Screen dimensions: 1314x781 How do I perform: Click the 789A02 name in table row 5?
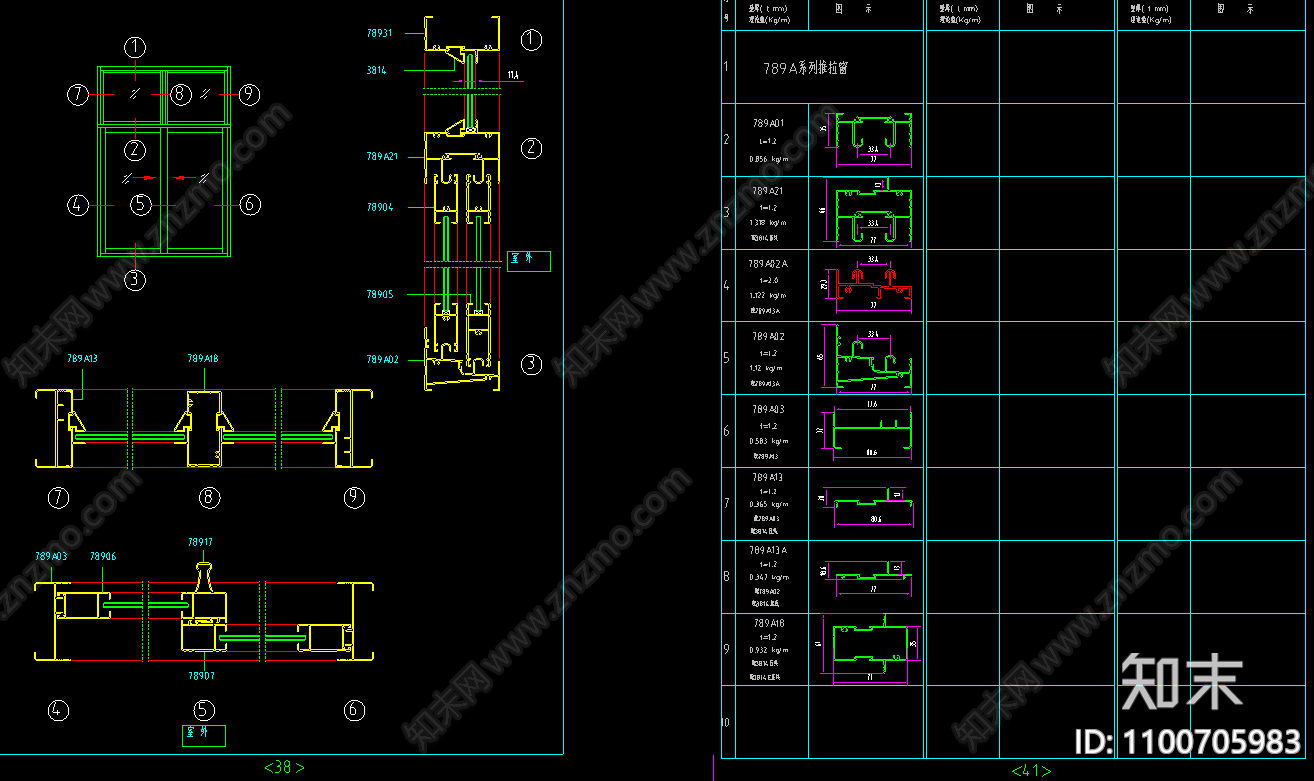[x=768, y=337]
